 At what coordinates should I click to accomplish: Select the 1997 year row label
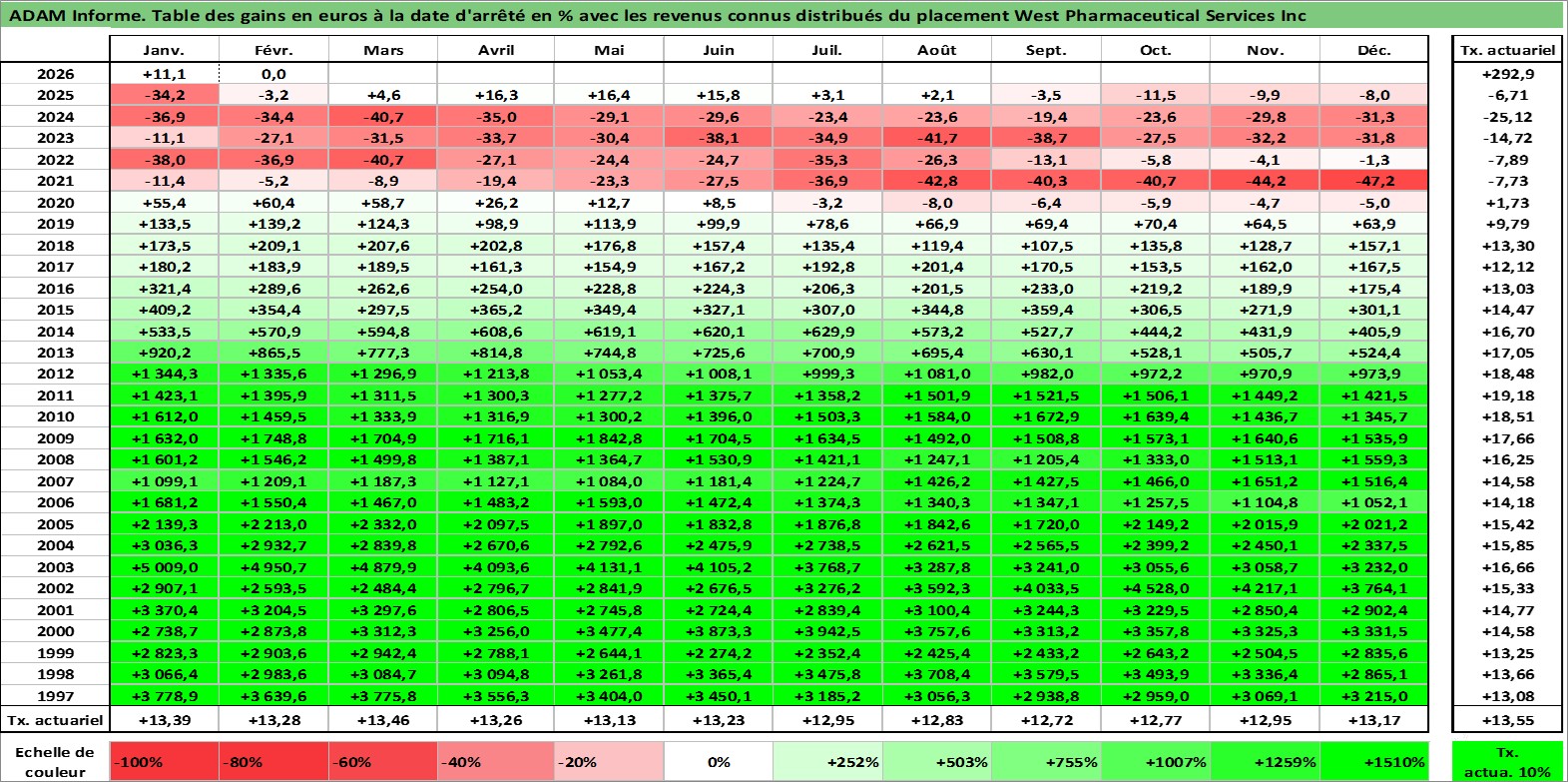coord(55,696)
